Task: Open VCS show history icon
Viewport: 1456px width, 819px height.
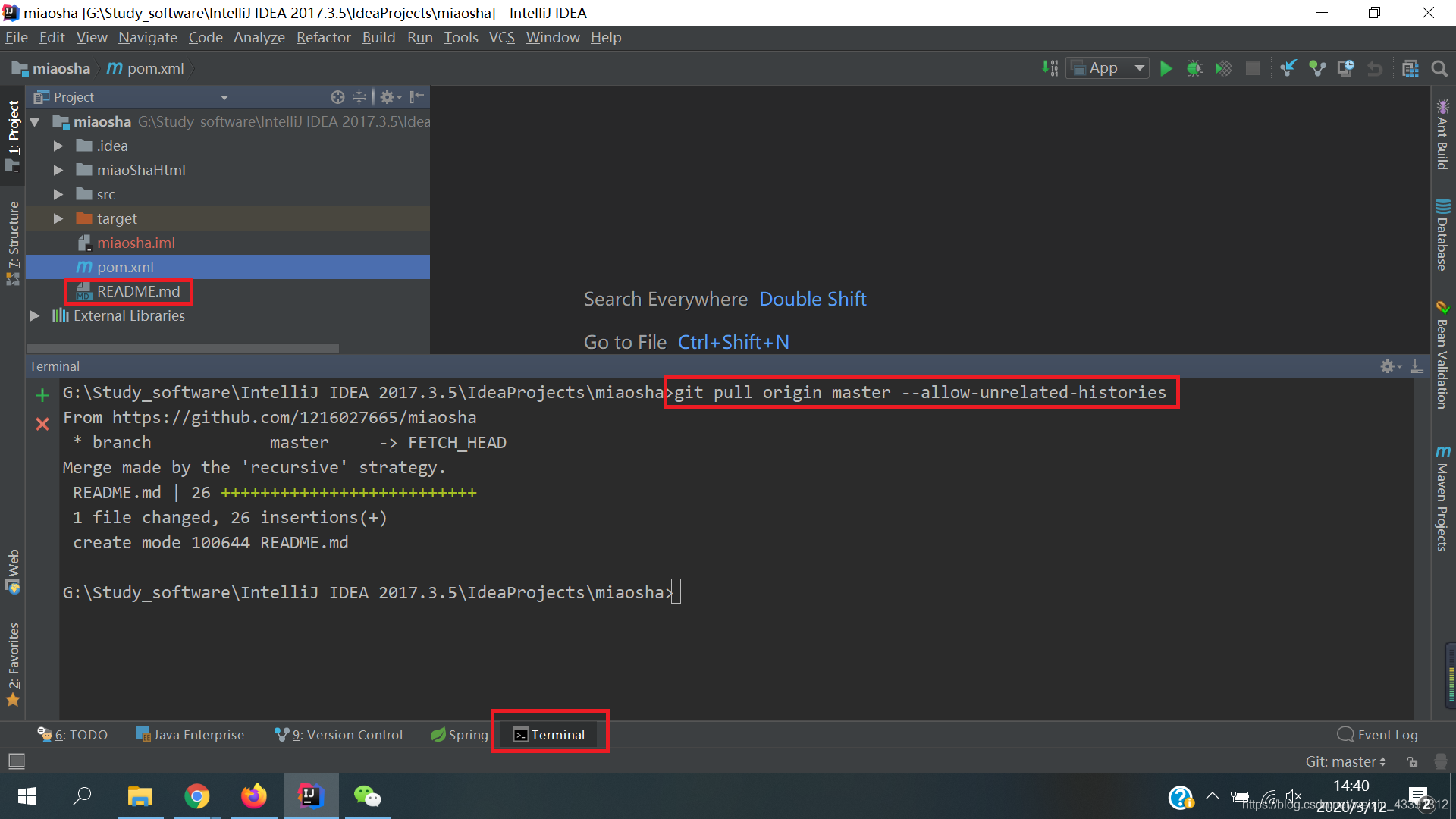Action: [1346, 68]
